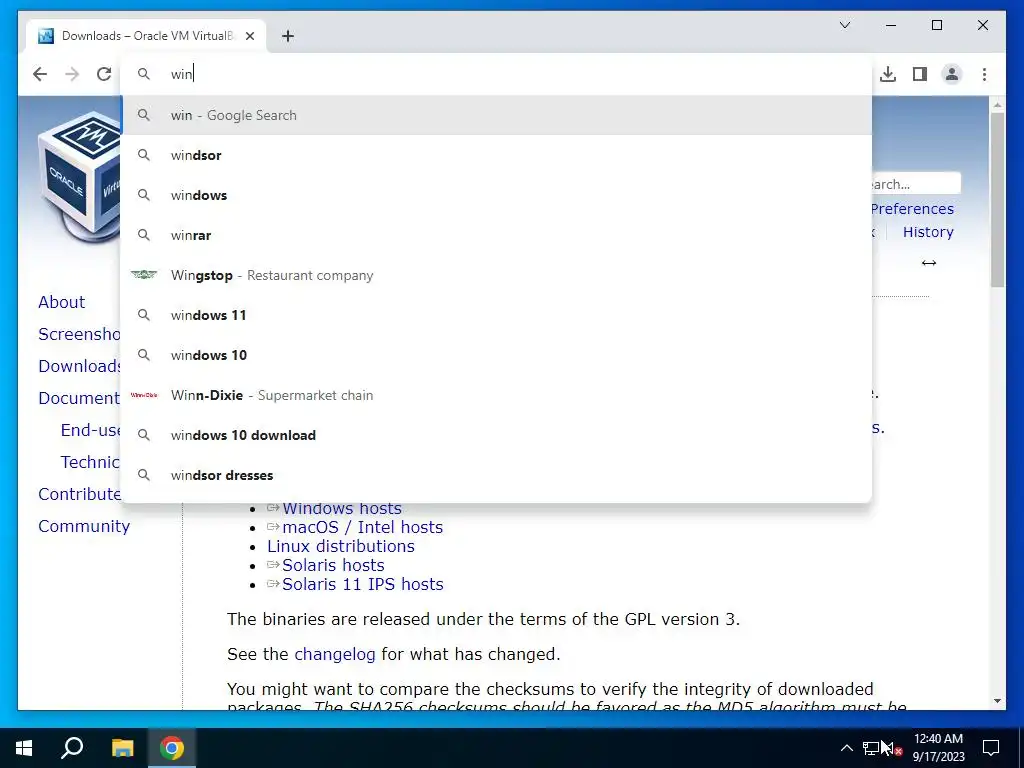Pick the 'windsor' suggestion
The image size is (1024, 768).
[x=496, y=155]
